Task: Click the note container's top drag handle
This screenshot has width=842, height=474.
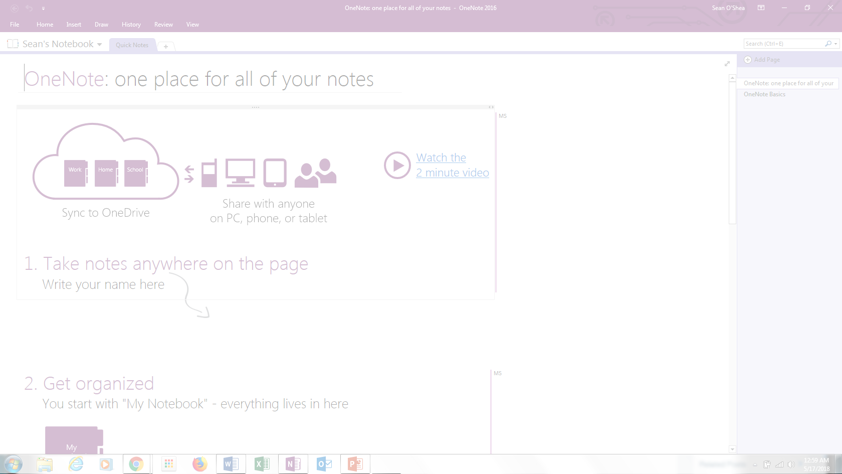Action: click(x=255, y=107)
